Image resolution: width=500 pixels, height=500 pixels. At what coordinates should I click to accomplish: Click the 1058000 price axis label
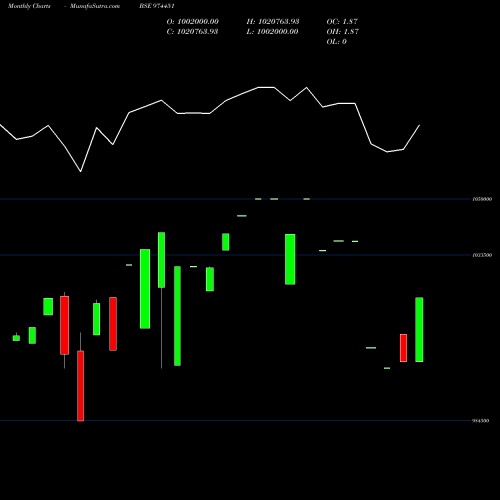(482, 199)
